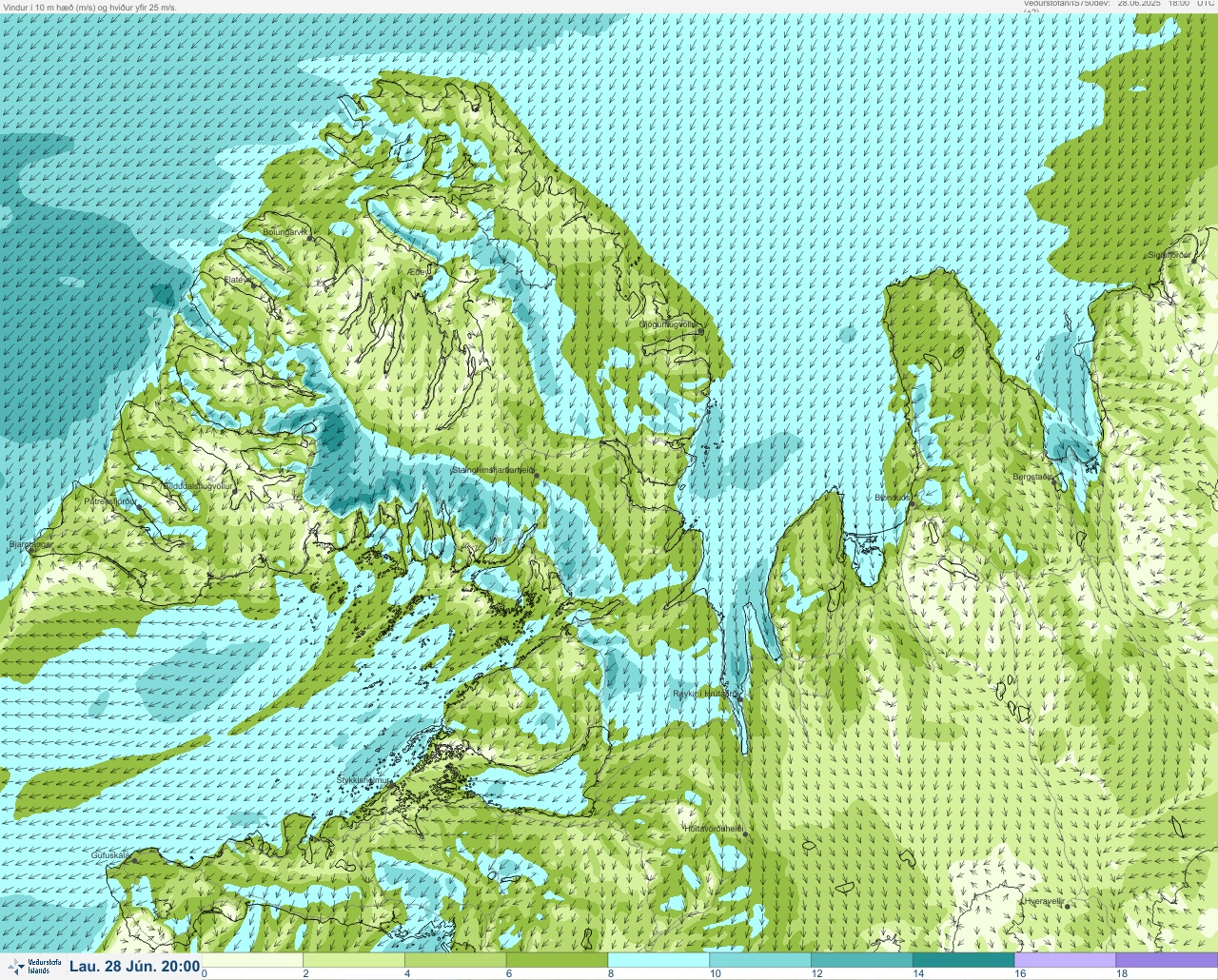
Task: Click the Patreksfjörður station label
Action: (x=111, y=500)
